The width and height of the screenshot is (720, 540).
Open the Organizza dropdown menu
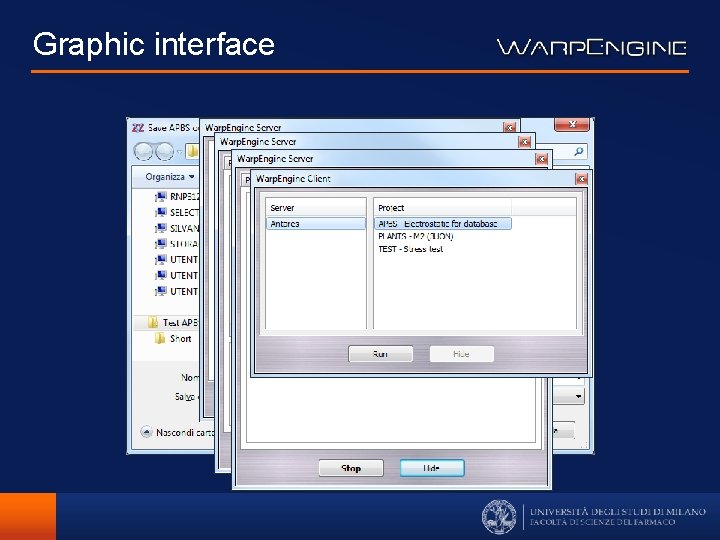169,177
